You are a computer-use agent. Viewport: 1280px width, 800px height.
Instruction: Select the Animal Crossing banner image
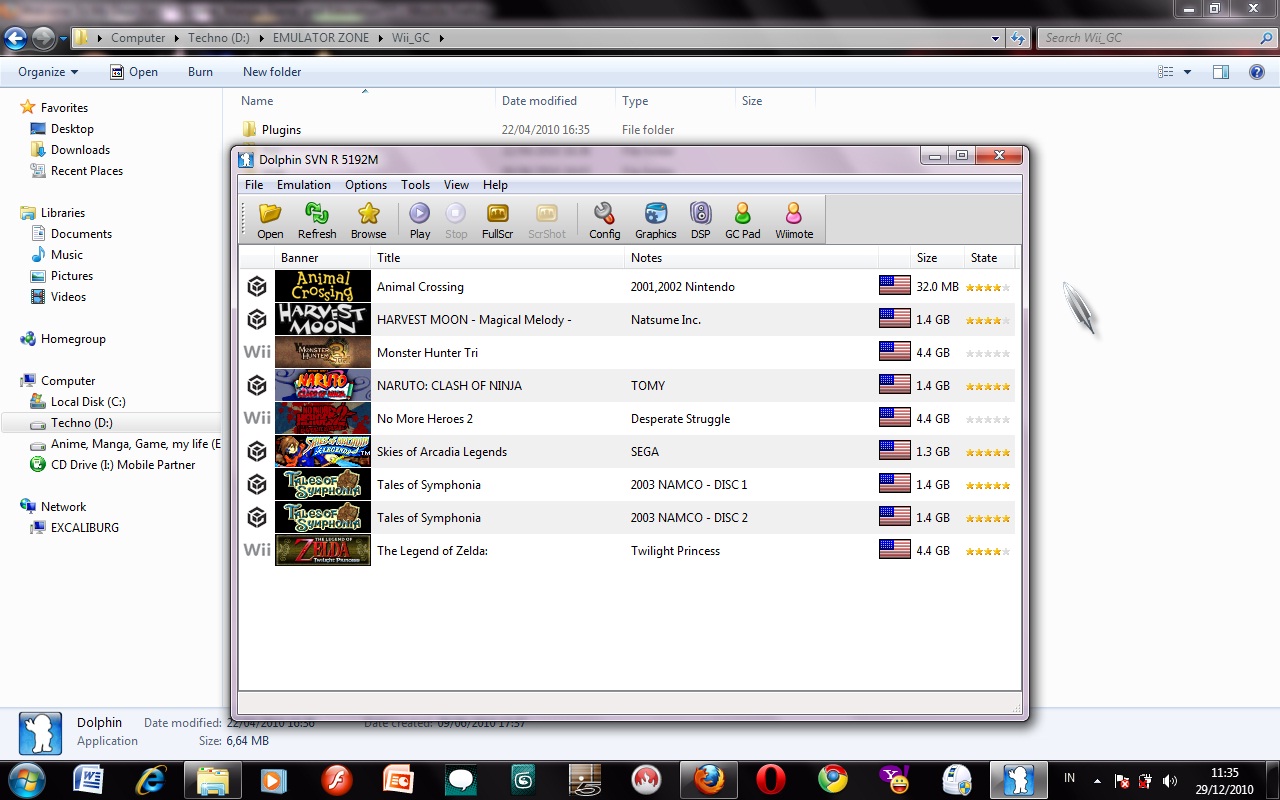[323, 287]
